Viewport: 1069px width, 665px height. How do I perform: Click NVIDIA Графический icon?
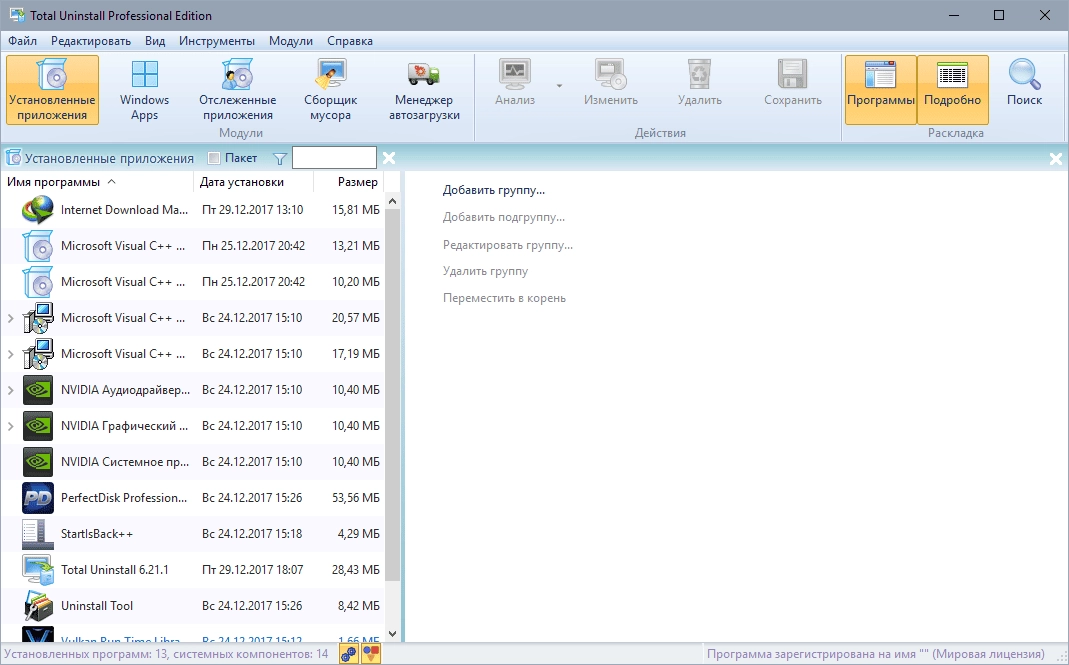(37, 426)
